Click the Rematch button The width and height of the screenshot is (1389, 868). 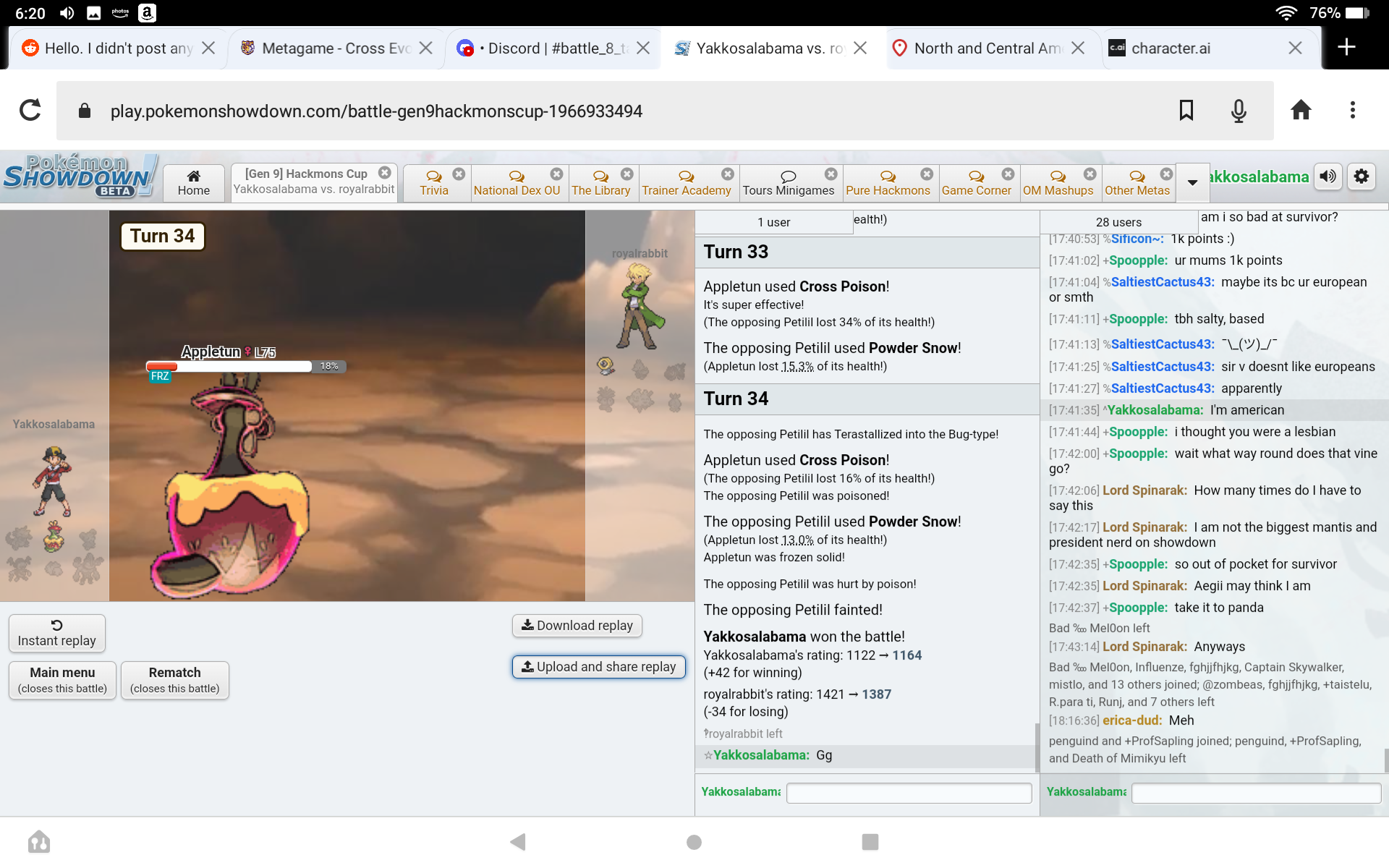(x=173, y=679)
